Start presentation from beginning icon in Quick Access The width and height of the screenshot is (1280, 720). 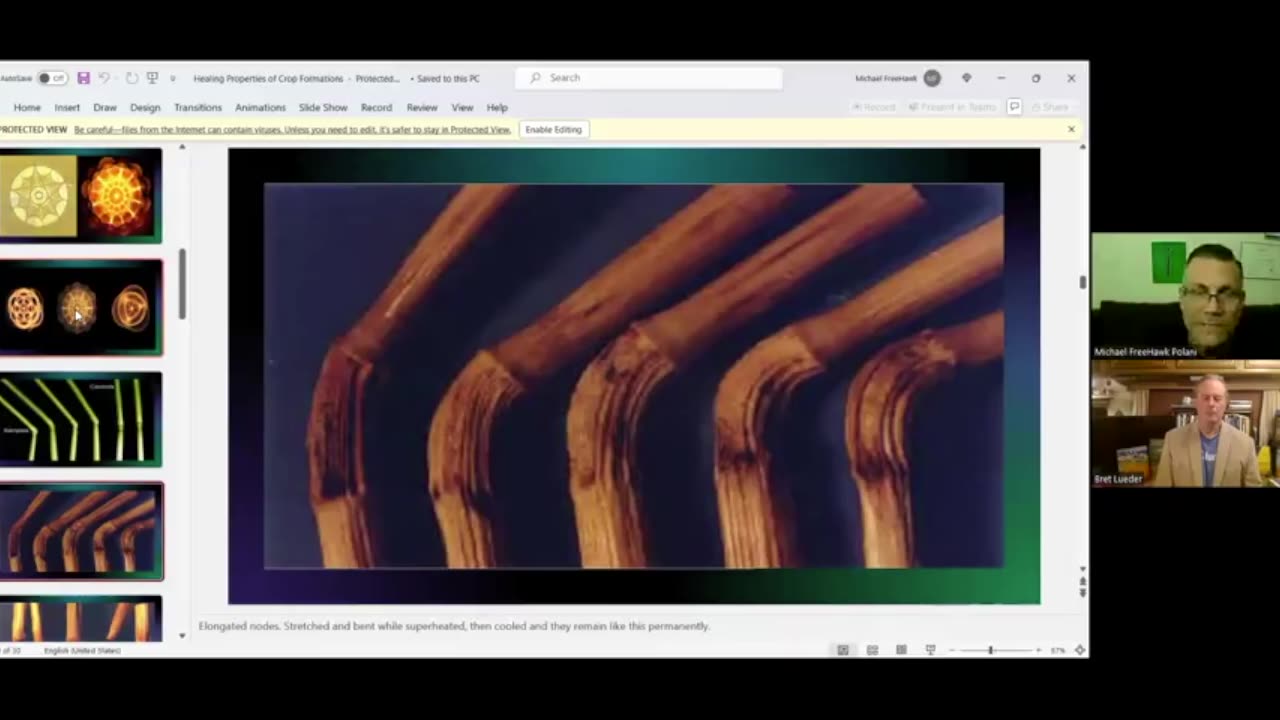click(x=152, y=78)
